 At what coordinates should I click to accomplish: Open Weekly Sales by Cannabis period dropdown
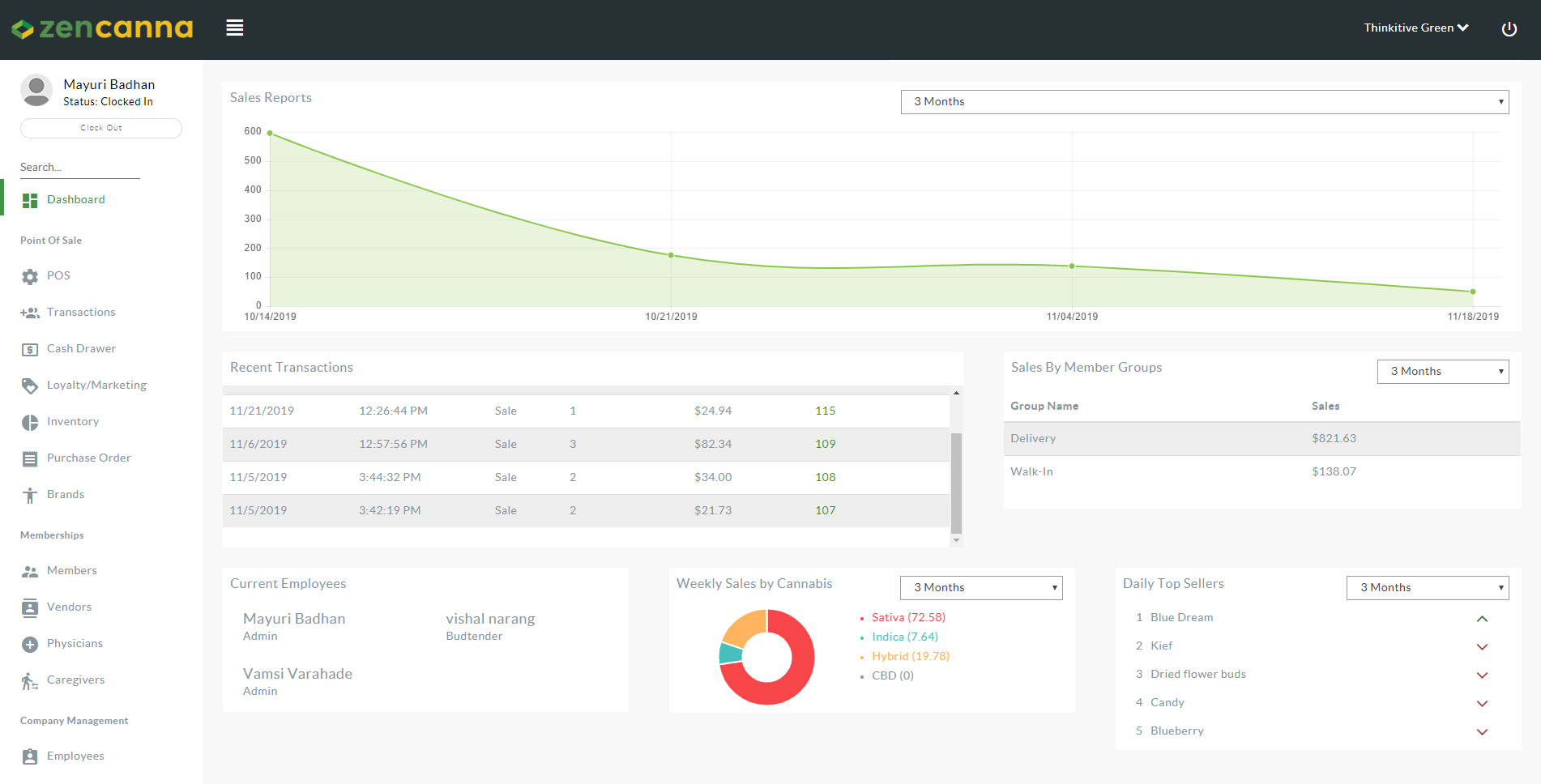point(980,588)
